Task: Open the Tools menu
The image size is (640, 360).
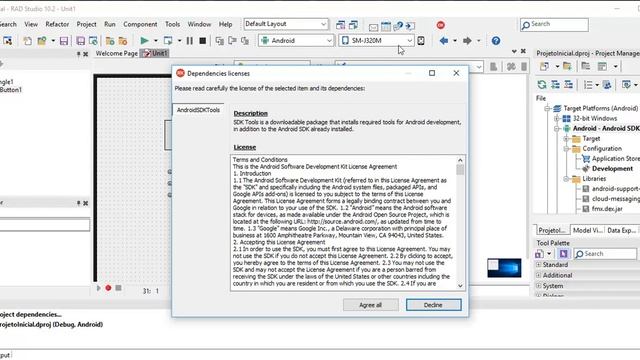Action: pos(172,24)
